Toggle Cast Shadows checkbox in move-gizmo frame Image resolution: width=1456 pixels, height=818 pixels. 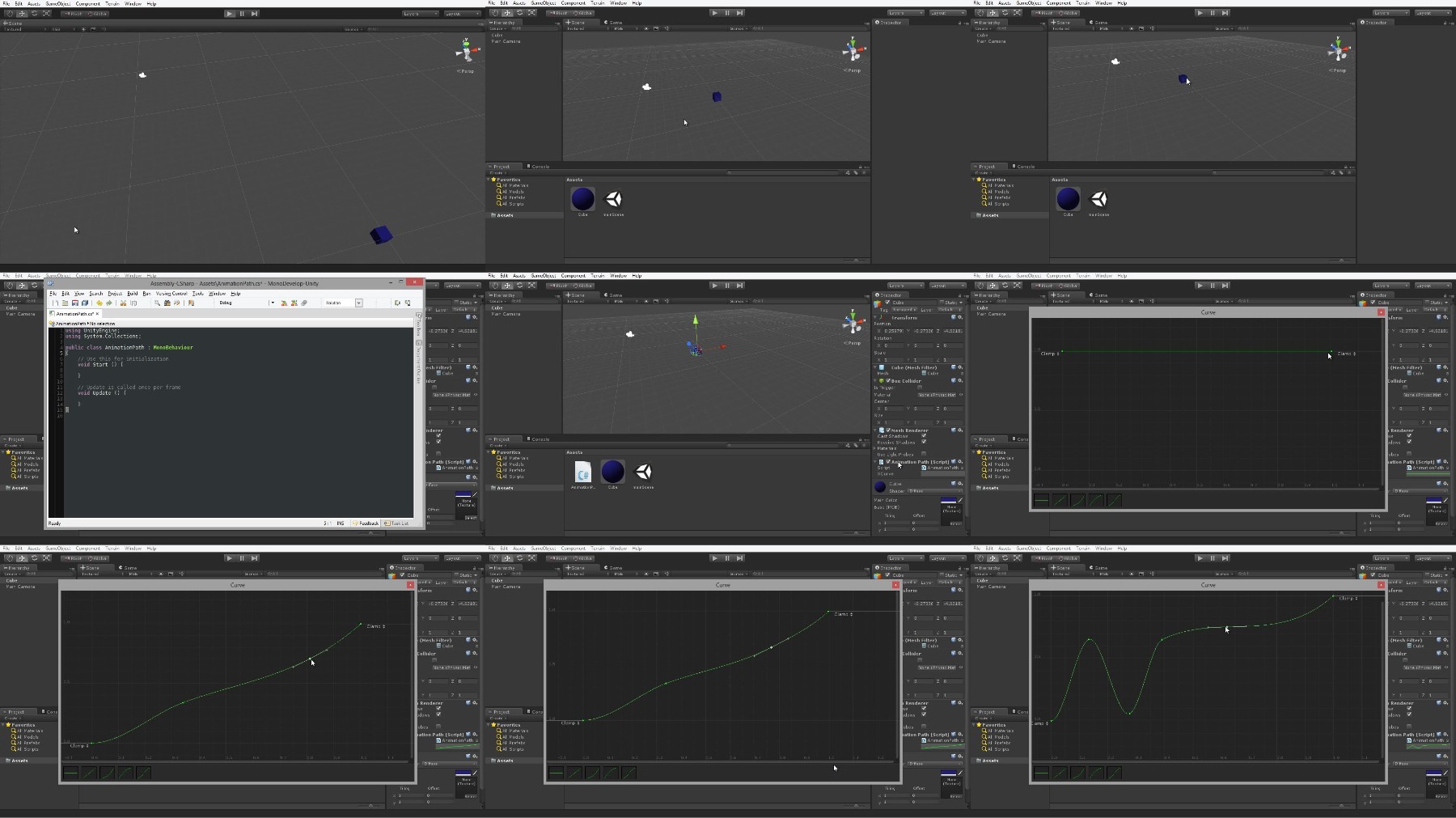(x=924, y=436)
